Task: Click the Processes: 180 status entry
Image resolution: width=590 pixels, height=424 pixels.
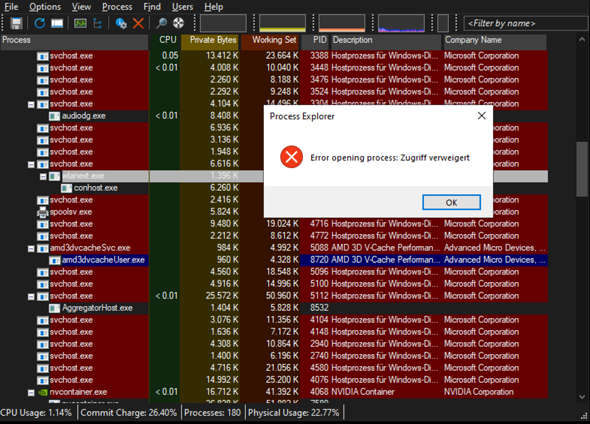Action: (x=213, y=413)
